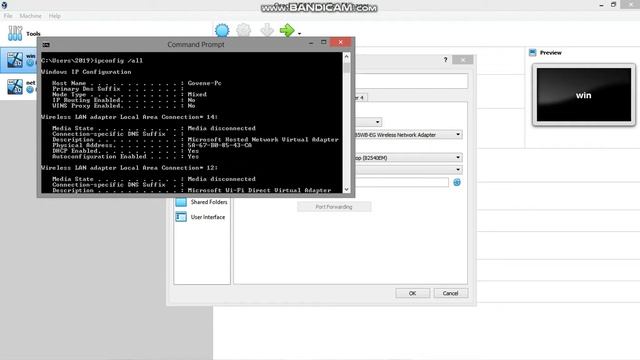
Task: Click 'Microsoft Hosted Network Virtual Adapter' text
Action: pyautogui.click(x=263, y=140)
